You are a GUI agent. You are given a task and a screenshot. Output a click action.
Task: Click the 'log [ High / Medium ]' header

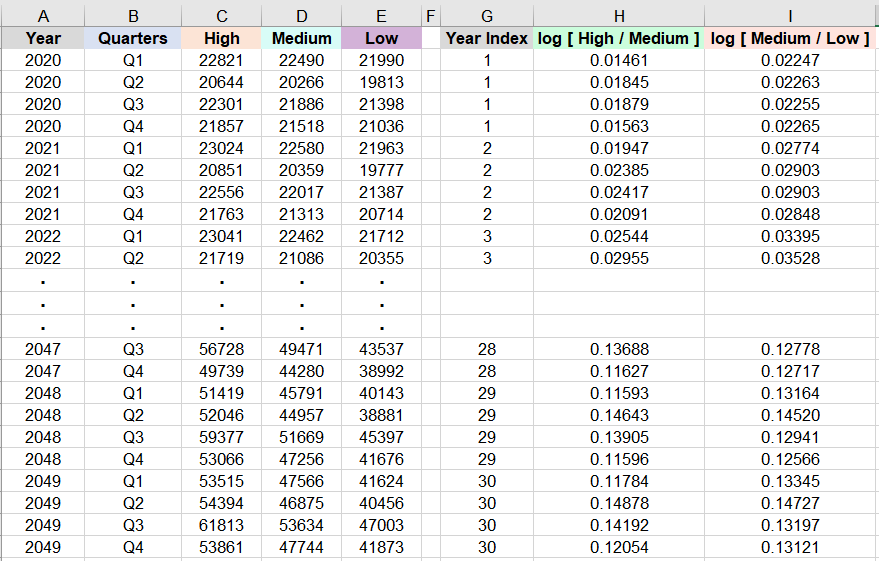coord(619,38)
